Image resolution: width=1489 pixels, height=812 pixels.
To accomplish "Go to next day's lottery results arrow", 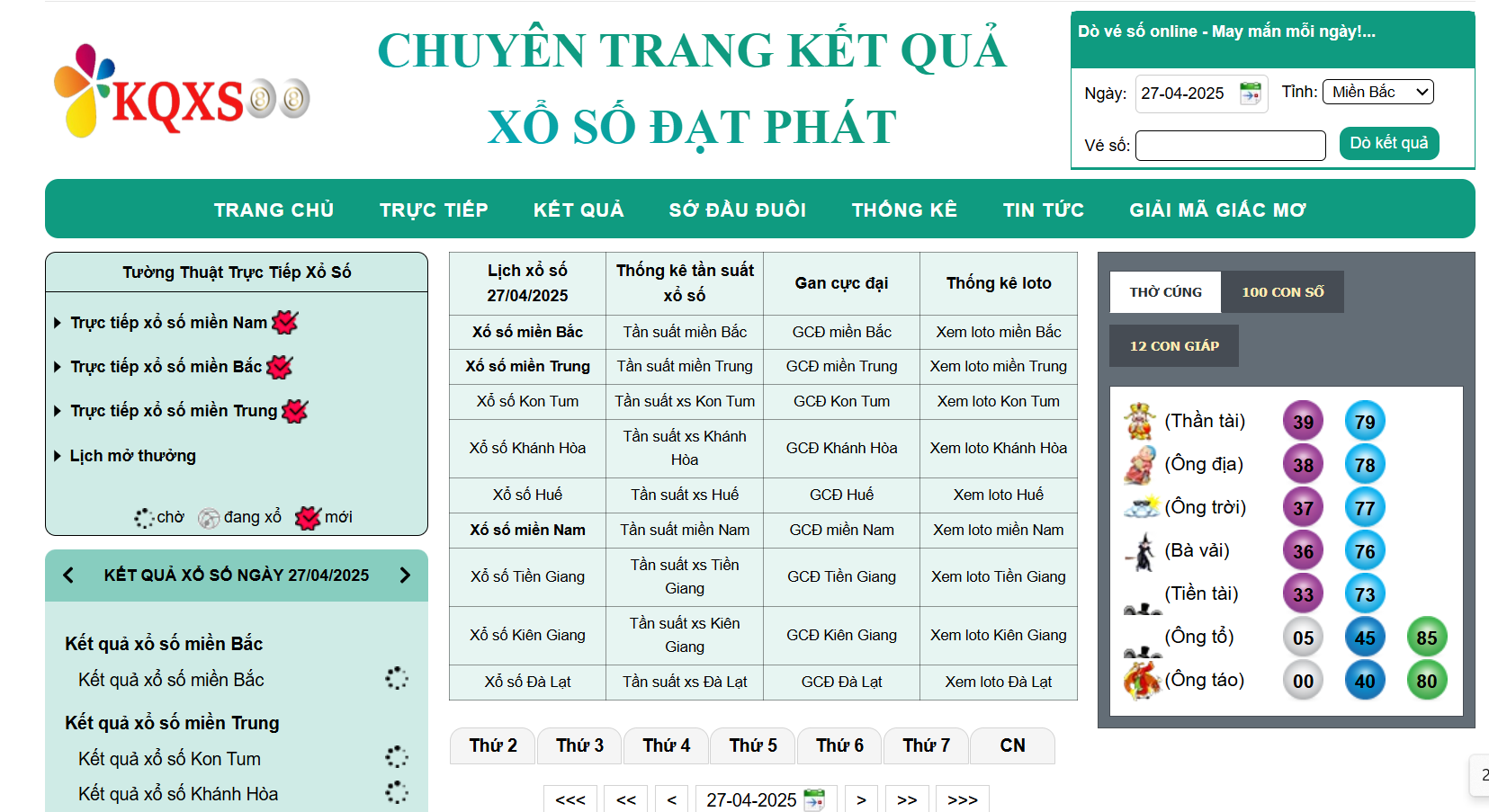I will pyautogui.click(x=405, y=576).
